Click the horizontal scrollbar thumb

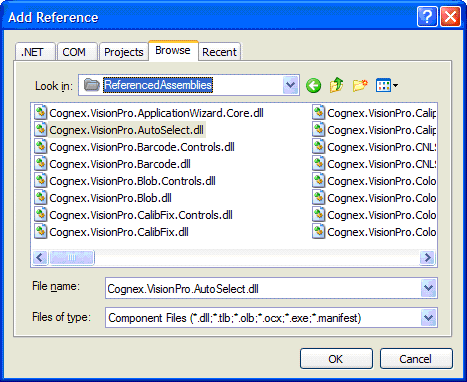click(x=72, y=257)
